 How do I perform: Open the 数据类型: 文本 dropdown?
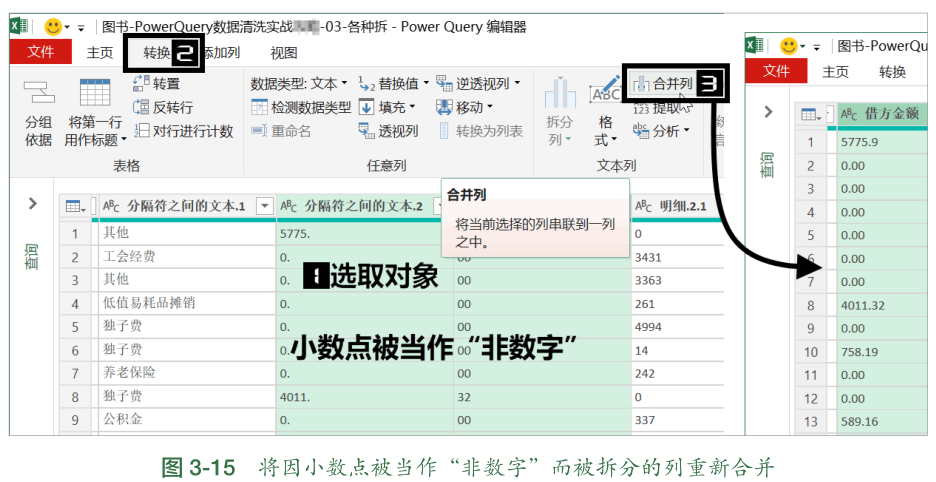click(299, 84)
